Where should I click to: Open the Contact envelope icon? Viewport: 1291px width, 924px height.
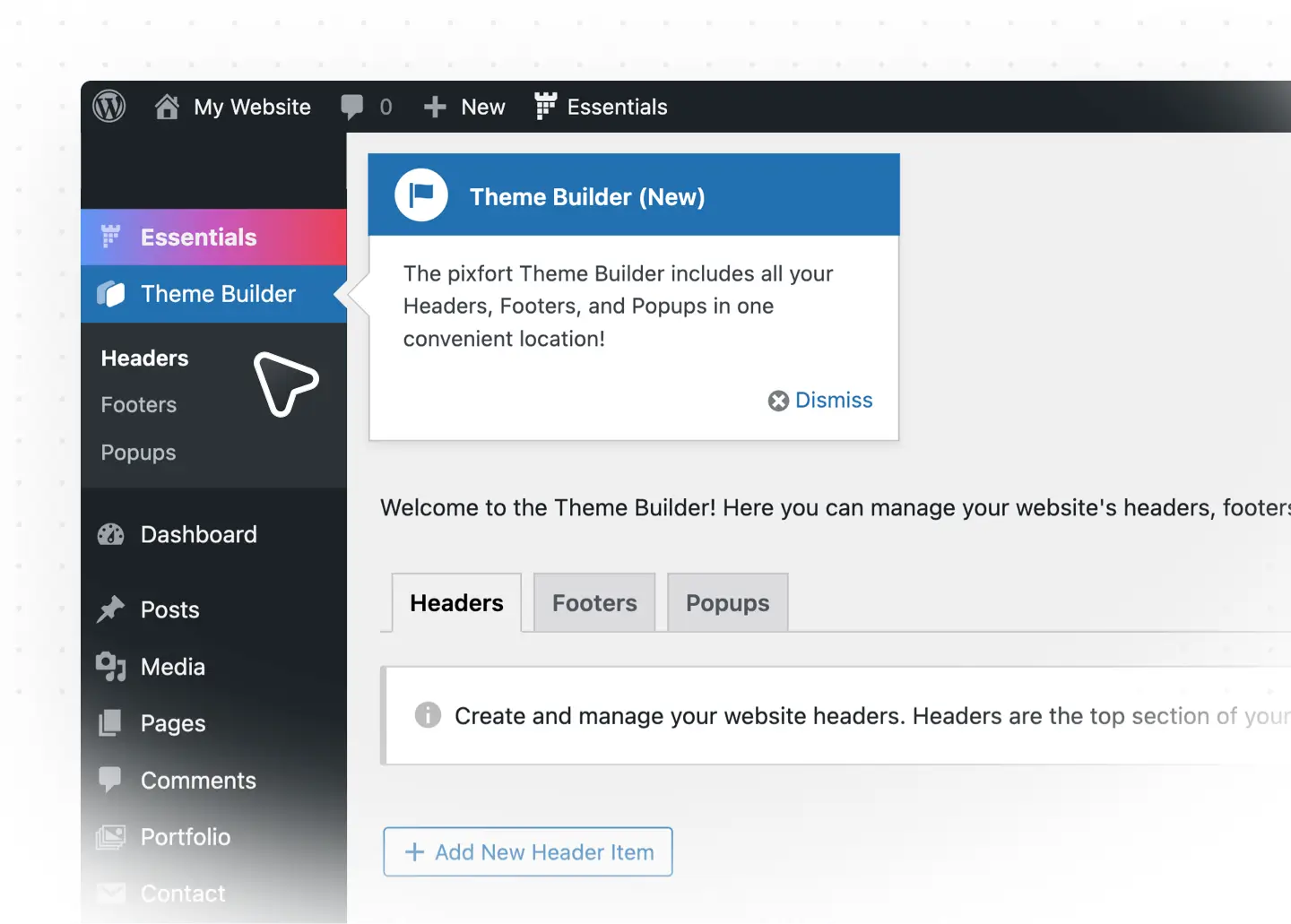pos(109,893)
